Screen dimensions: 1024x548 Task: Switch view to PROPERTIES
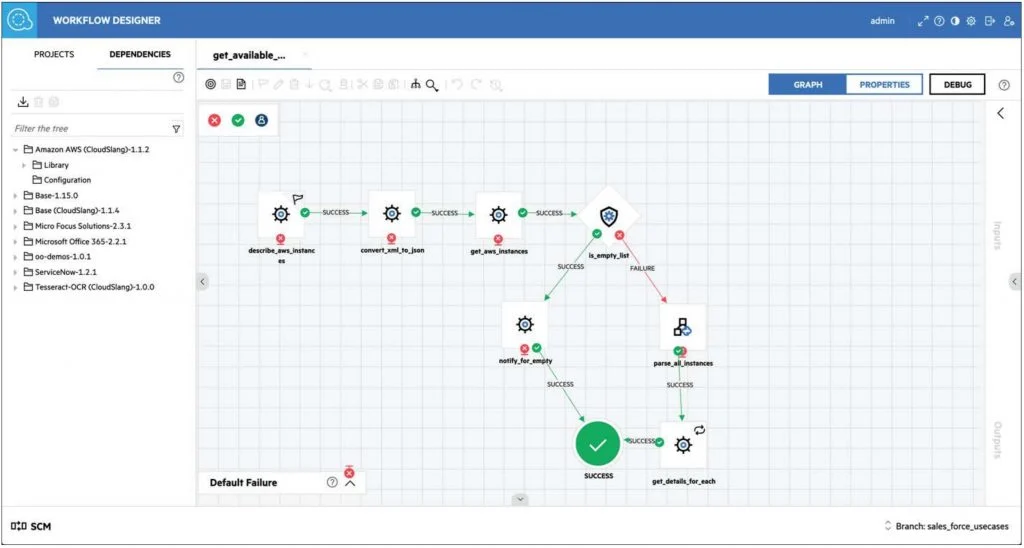884,85
